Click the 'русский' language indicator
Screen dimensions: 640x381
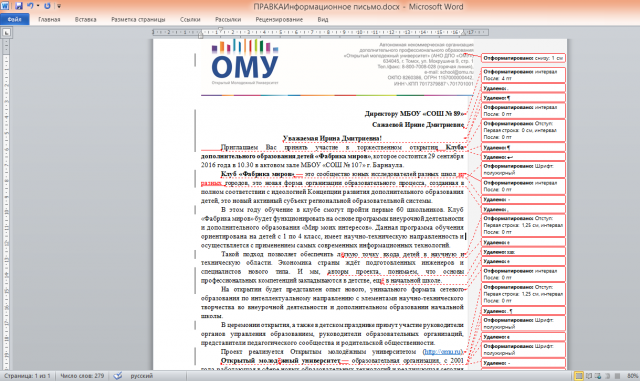[x=142, y=376]
